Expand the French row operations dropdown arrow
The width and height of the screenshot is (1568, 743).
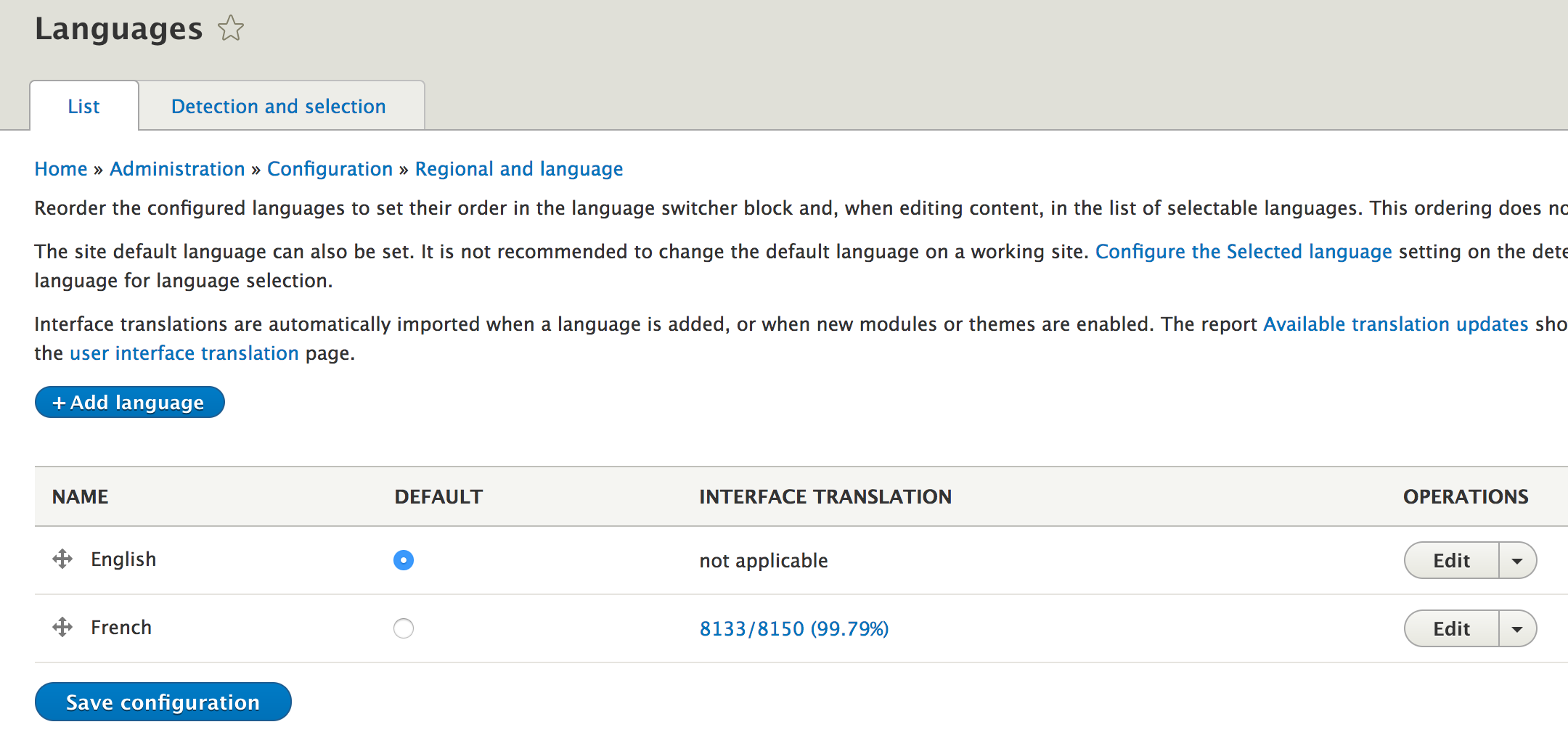[x=1517, y=629]
